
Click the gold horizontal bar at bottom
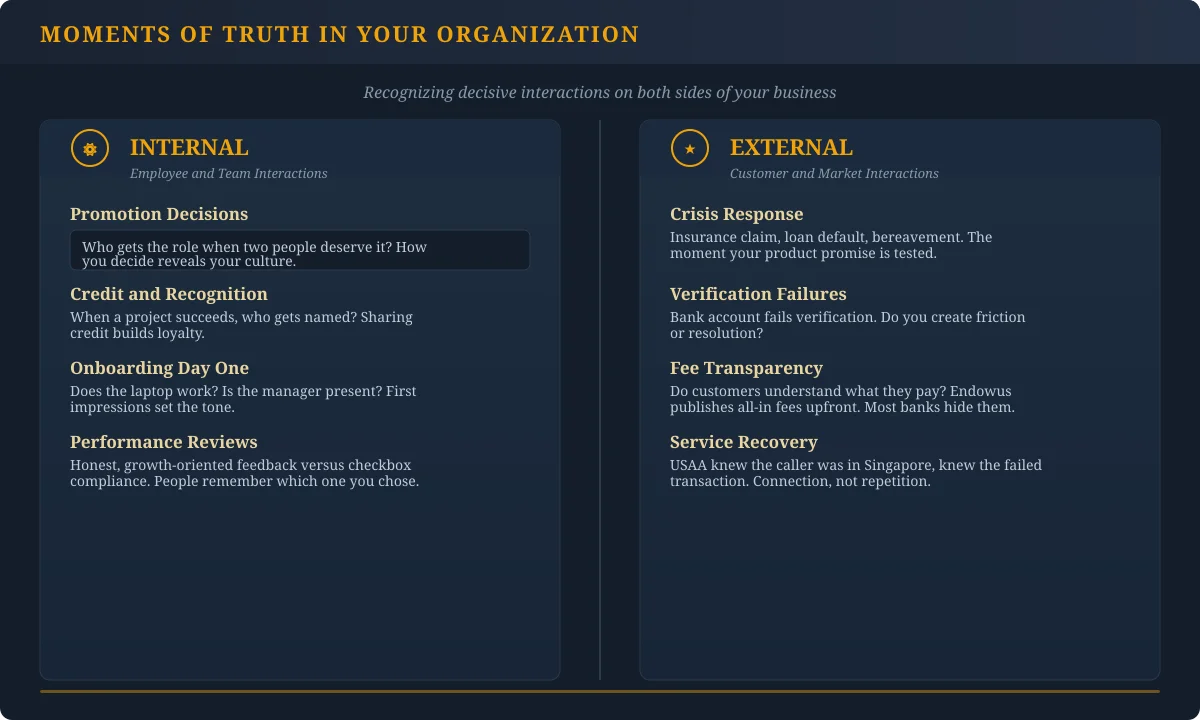600,689
